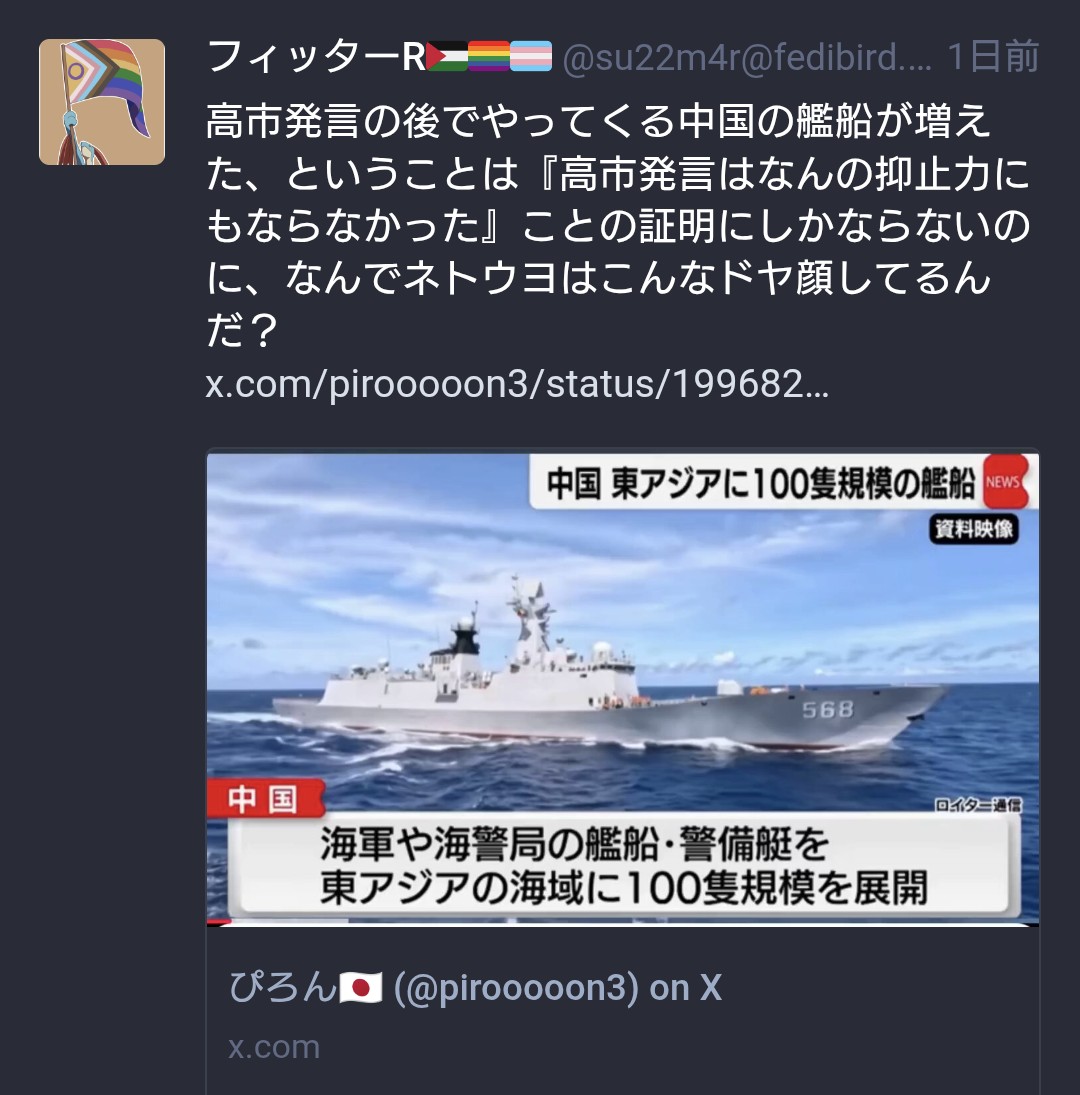1080x1095 pixels.
Task: Click the post text about 高市発言
Action: [x=618, y=225]
